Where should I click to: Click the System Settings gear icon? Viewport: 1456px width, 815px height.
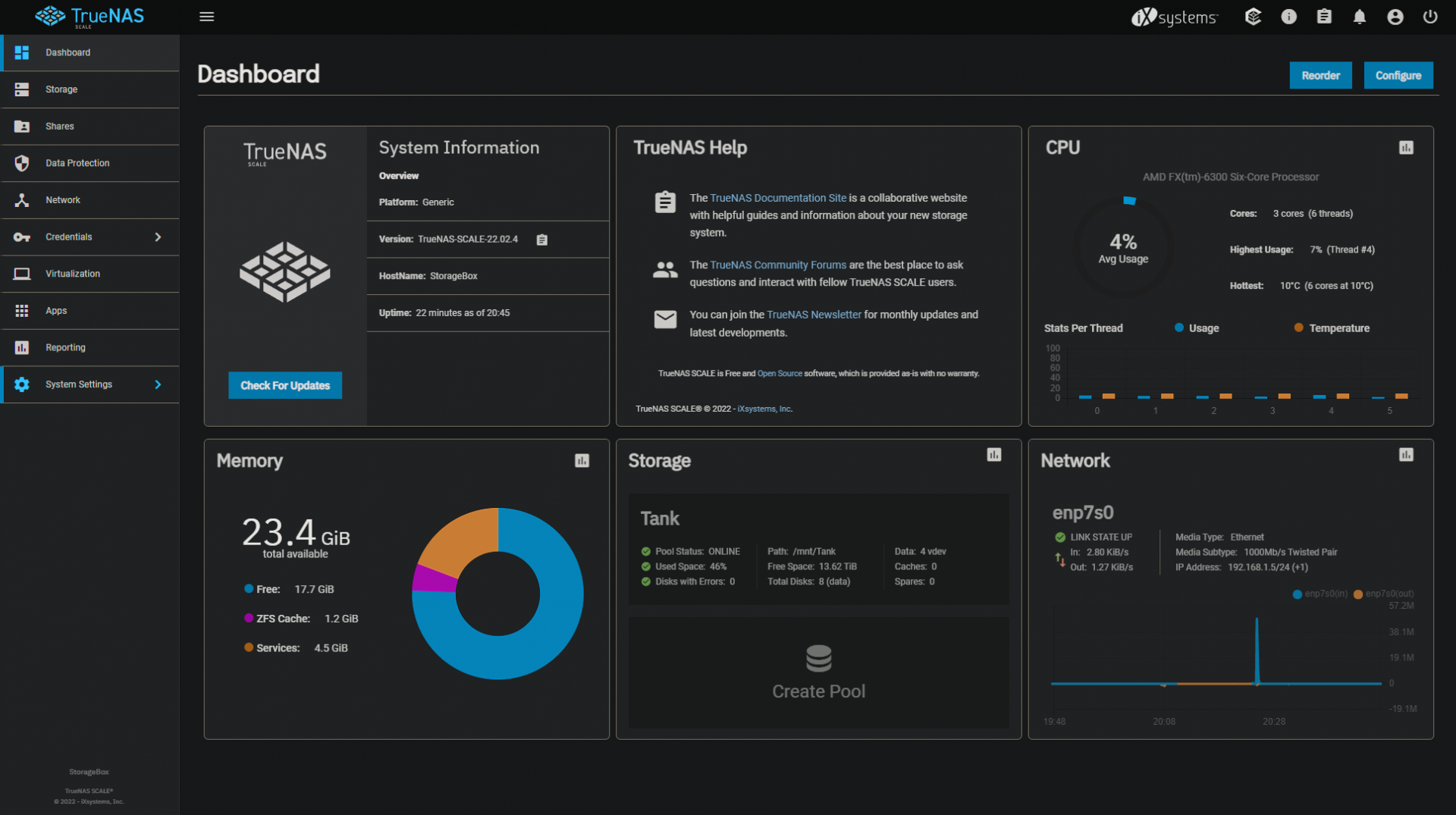[x=22, y=384]
